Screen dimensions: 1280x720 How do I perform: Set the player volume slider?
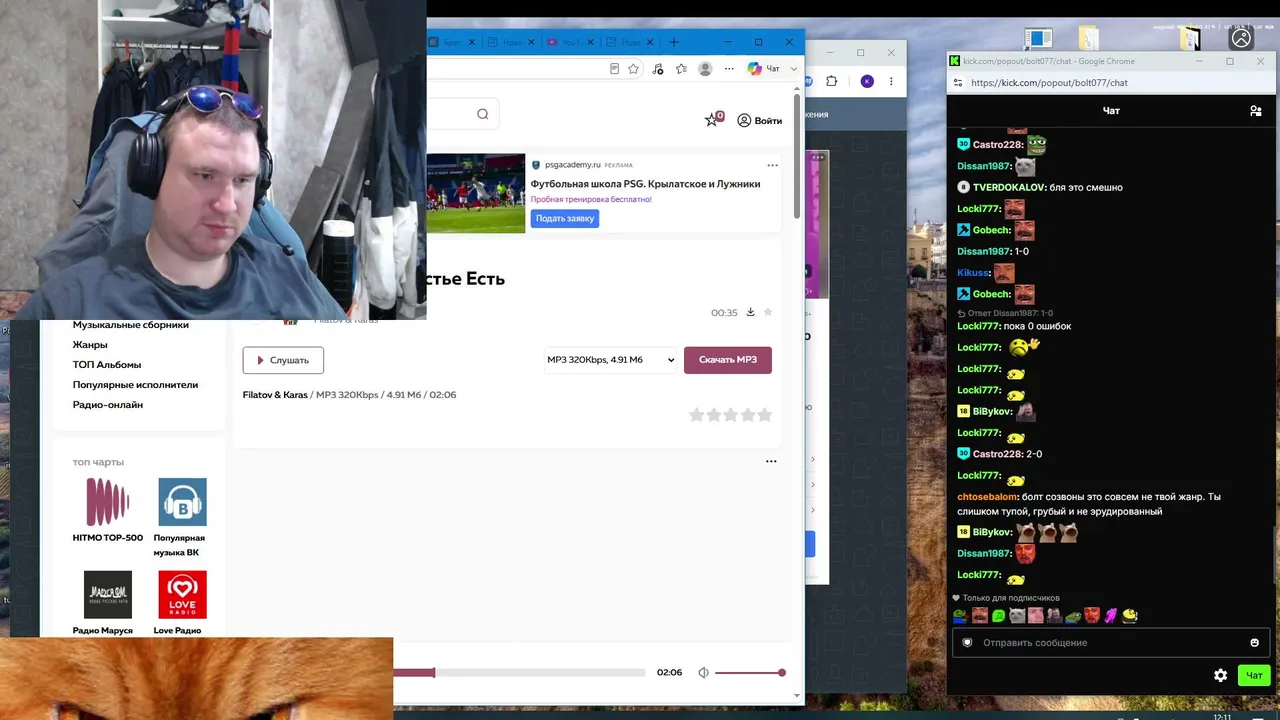750,673
